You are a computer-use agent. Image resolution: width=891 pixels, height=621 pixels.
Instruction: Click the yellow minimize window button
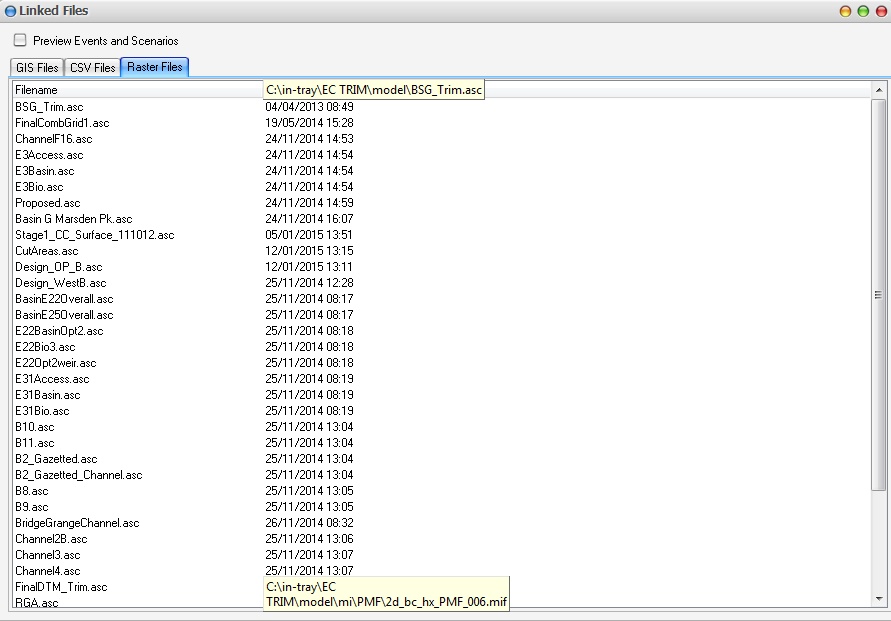846,11
